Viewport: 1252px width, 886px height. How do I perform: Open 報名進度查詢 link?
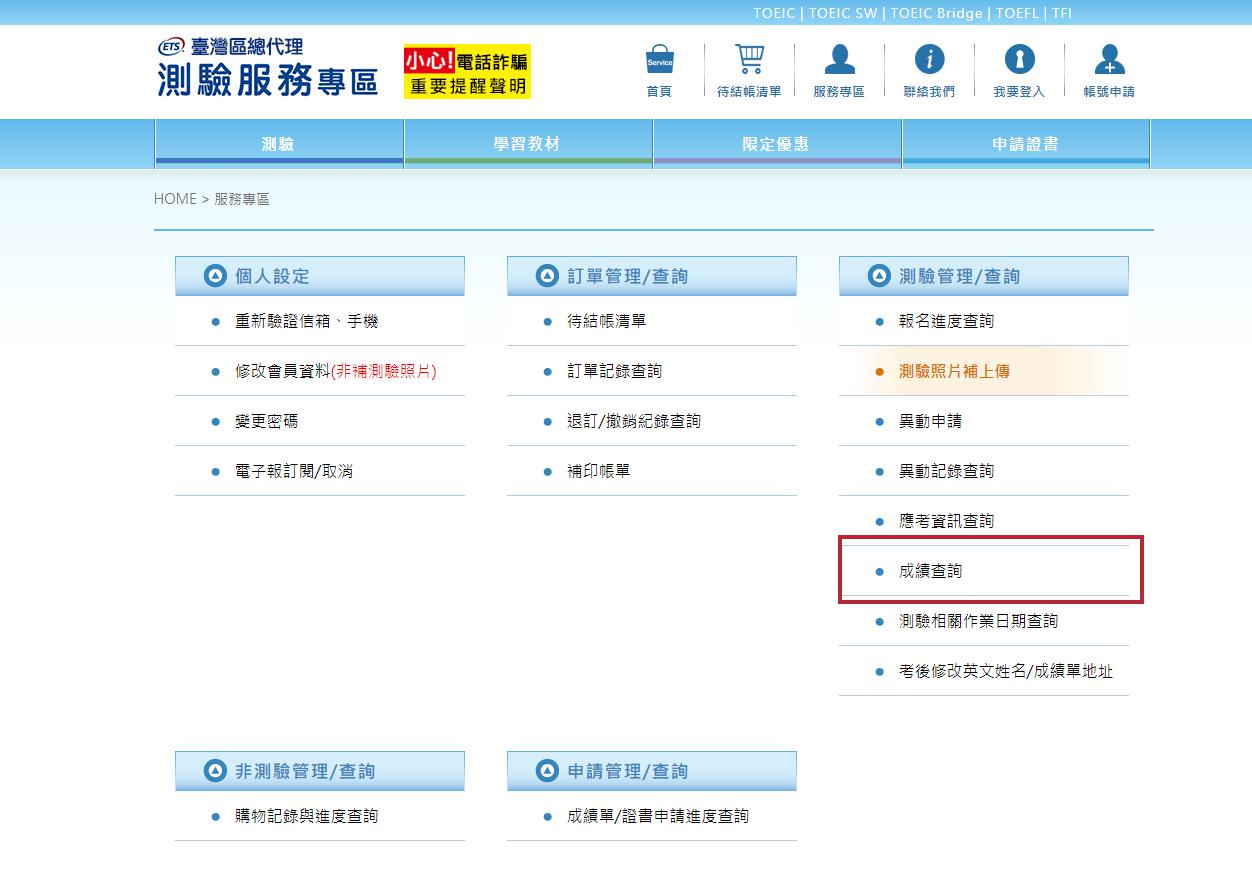click(x=946, y=321)
